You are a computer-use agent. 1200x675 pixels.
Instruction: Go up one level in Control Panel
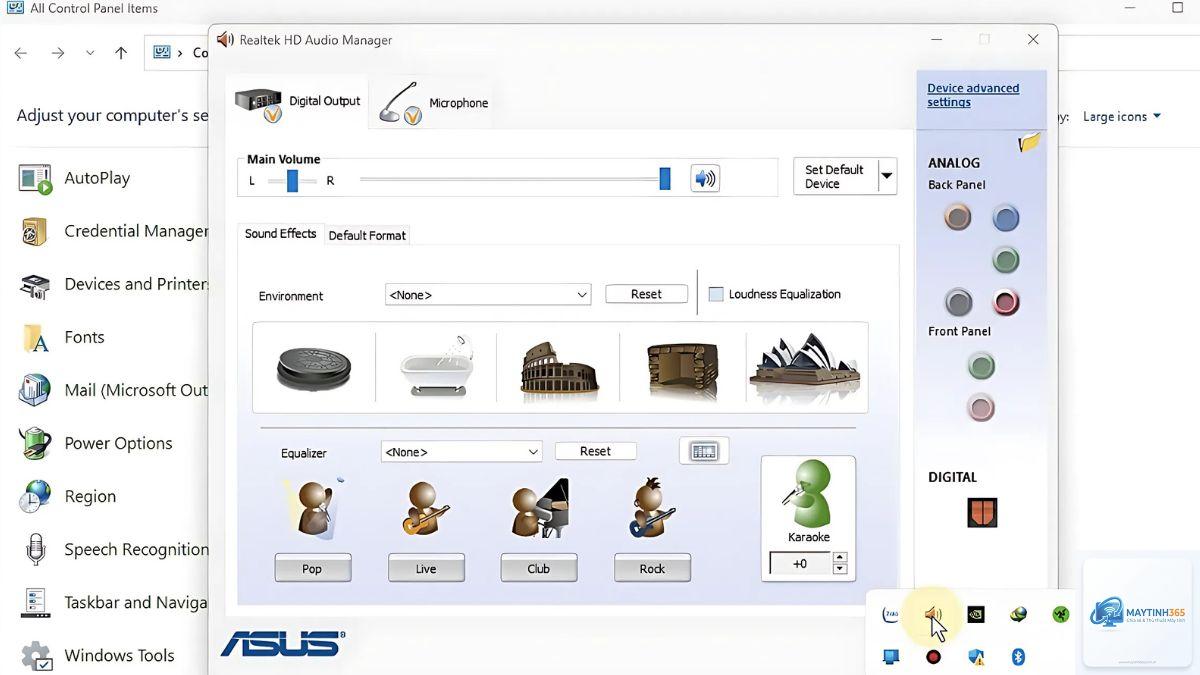tap(121, 53)
